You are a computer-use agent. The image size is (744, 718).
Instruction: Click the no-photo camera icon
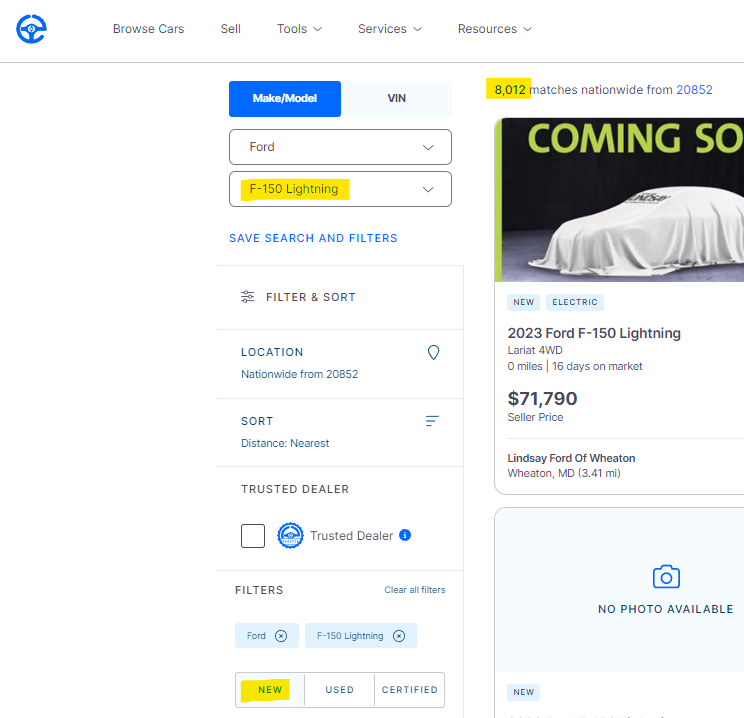pos(666,577)
